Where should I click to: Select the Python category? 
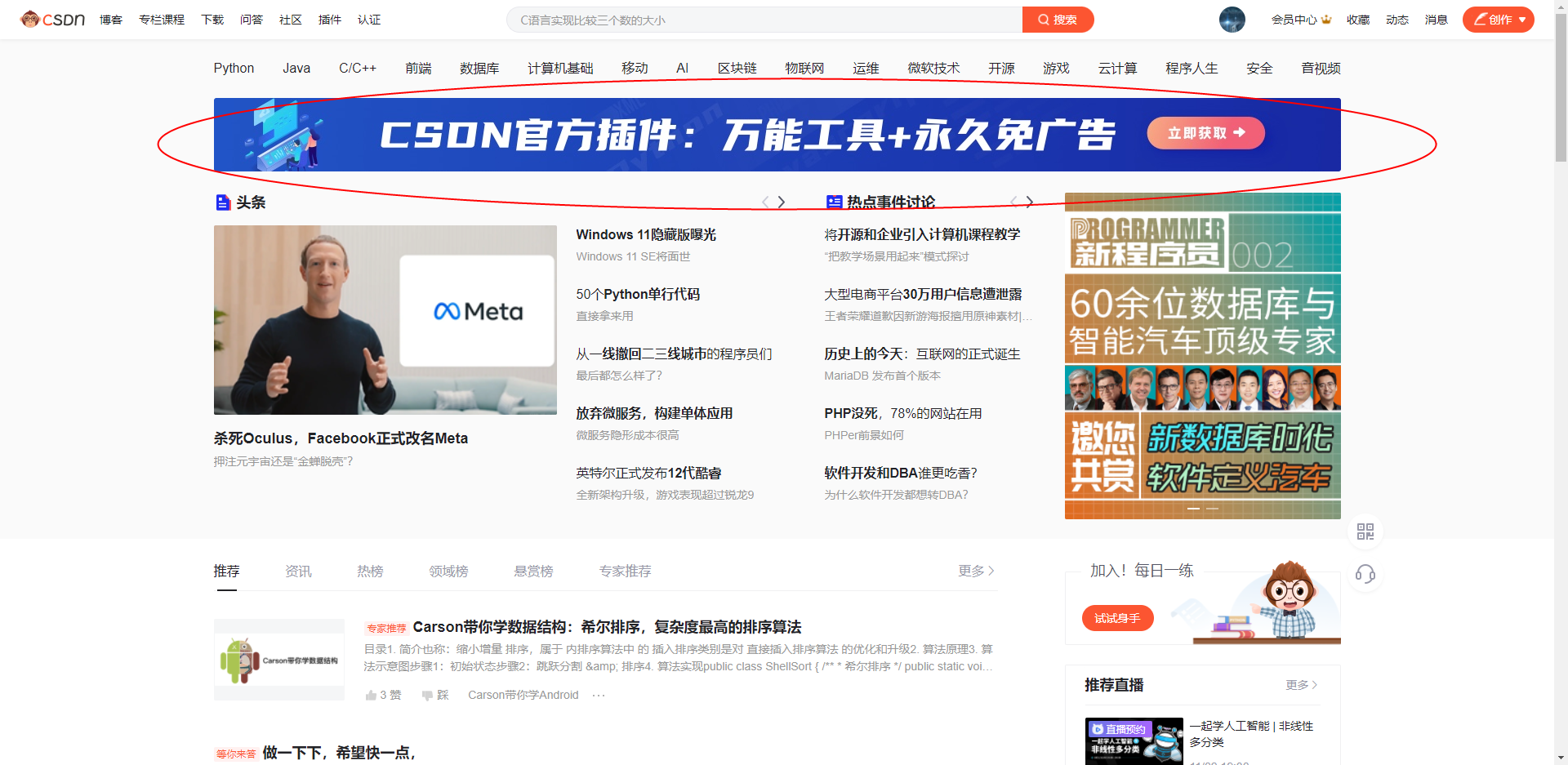[x=234, y=69]
